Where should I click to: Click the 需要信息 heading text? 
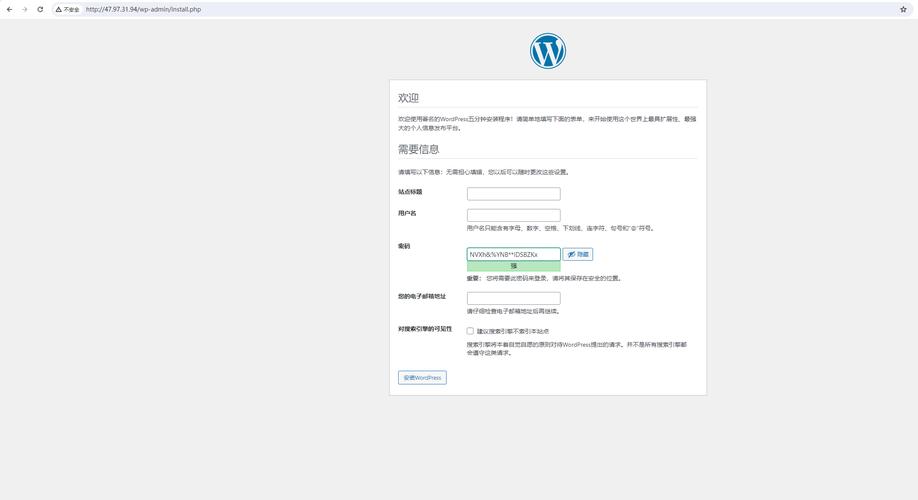pos(419,149)
